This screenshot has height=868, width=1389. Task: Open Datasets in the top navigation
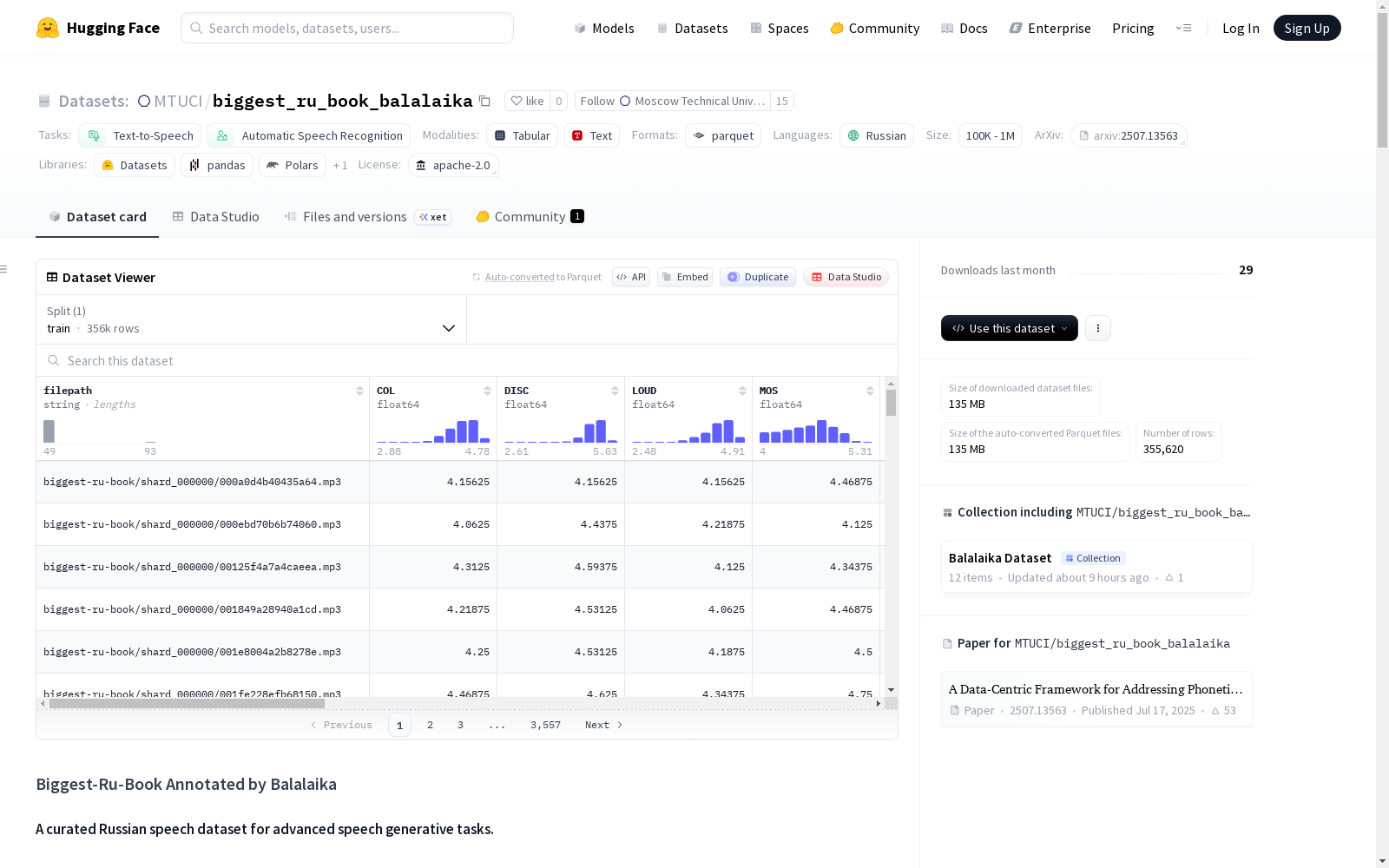[692, 28]
